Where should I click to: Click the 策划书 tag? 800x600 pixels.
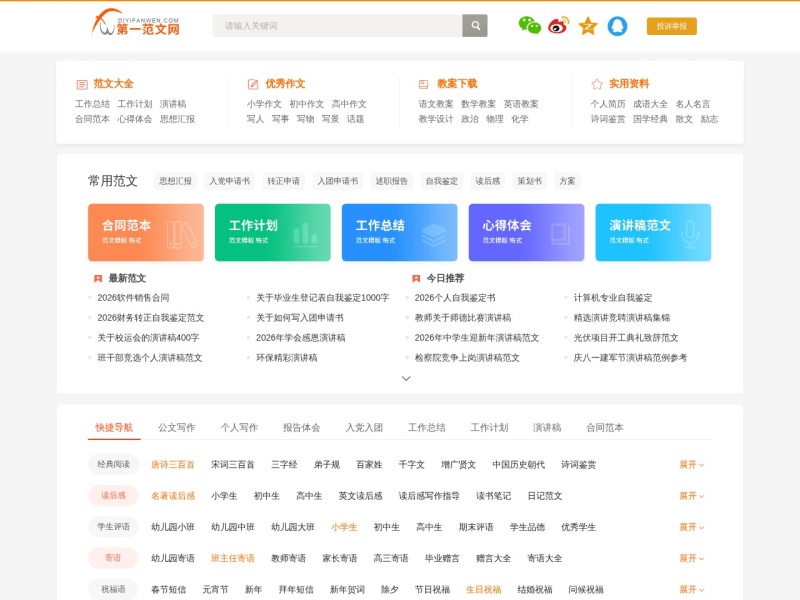coord(530,181)
